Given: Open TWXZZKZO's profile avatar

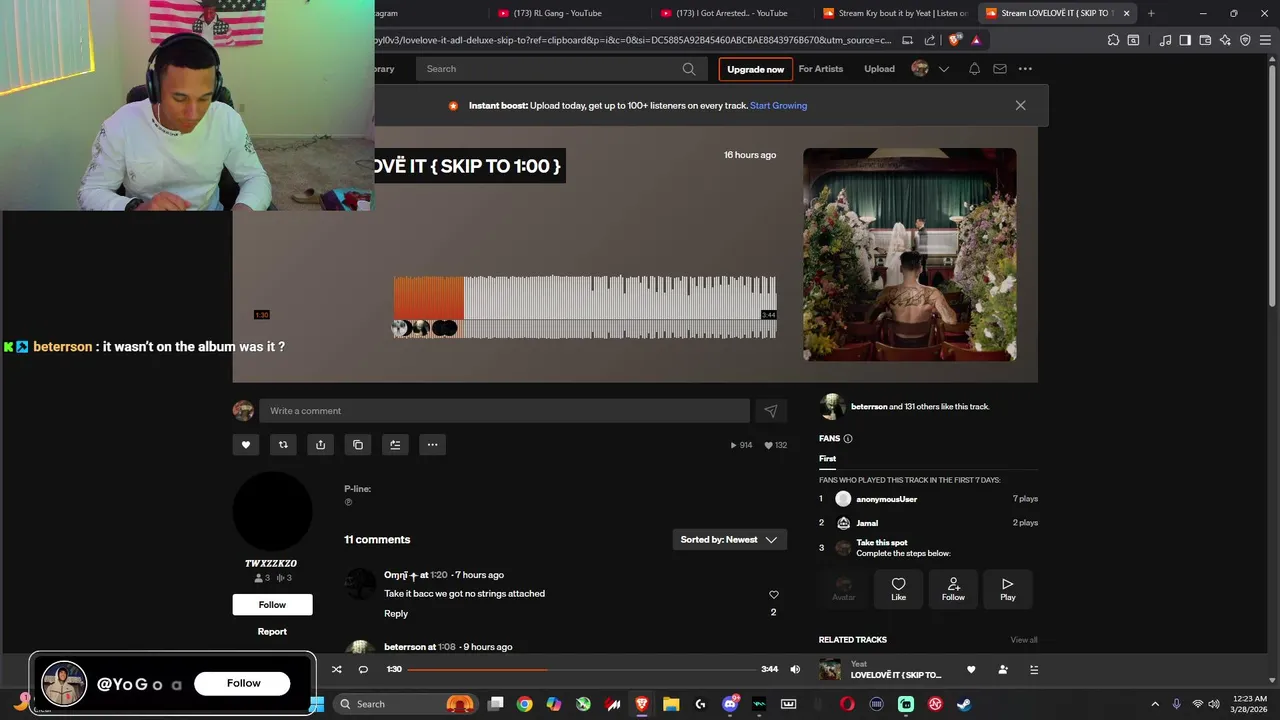Looking at the screenshot, I should (x=272, y=511).
